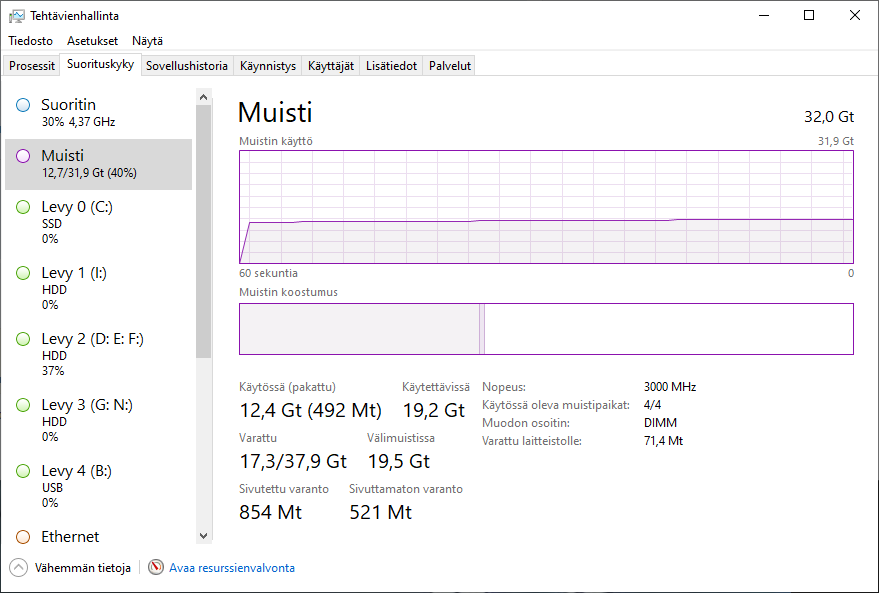Click the sidebar scroll up arrow

point(203,97)
